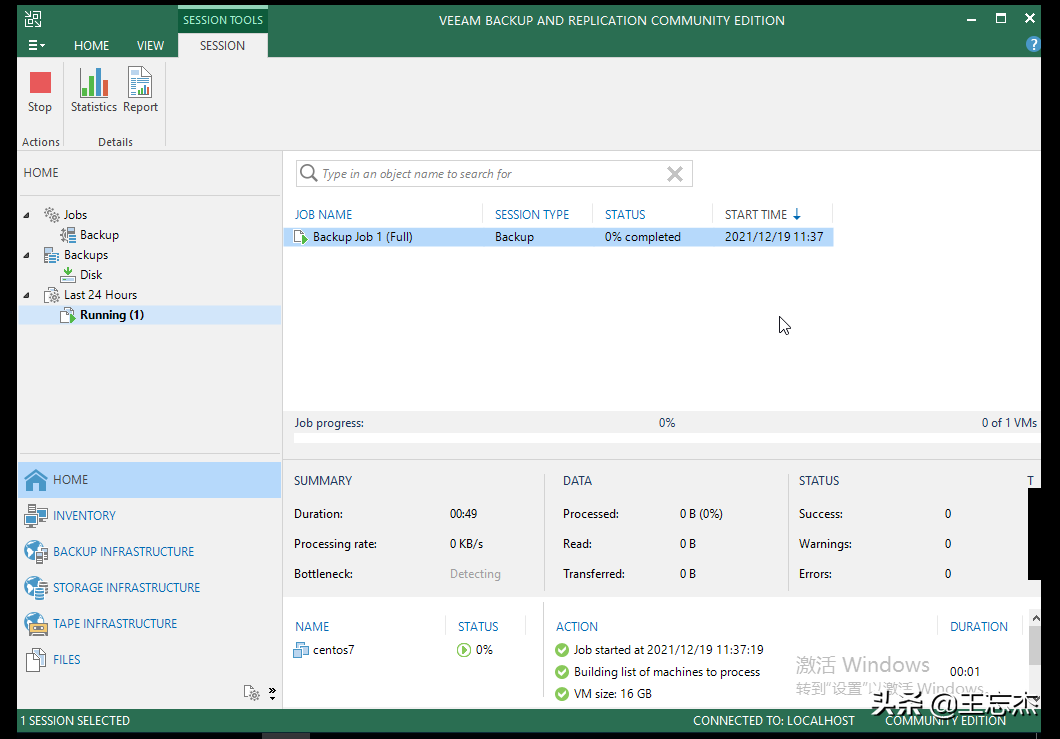Expand navigation pane overflow chevron

click(272, 692)
